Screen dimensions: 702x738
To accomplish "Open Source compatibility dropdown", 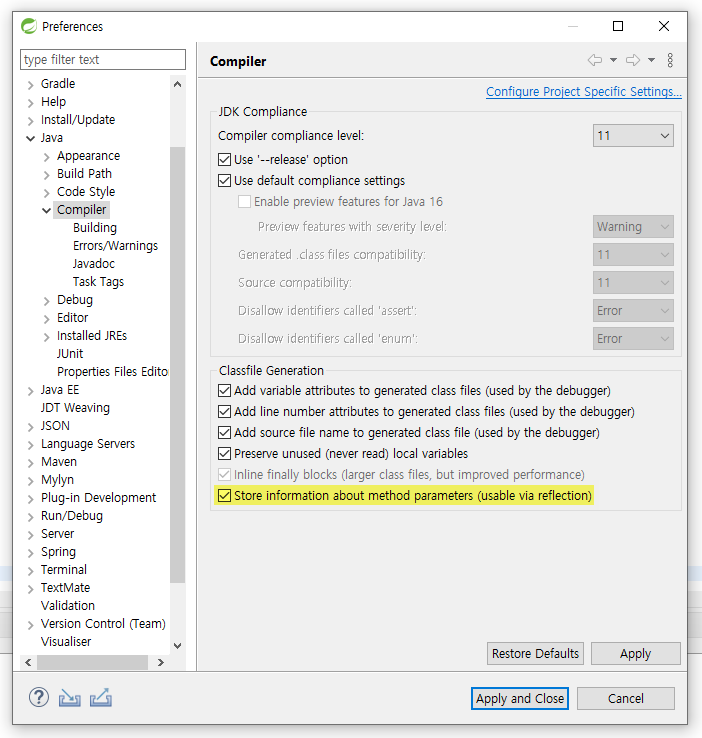I will point(633,283).
